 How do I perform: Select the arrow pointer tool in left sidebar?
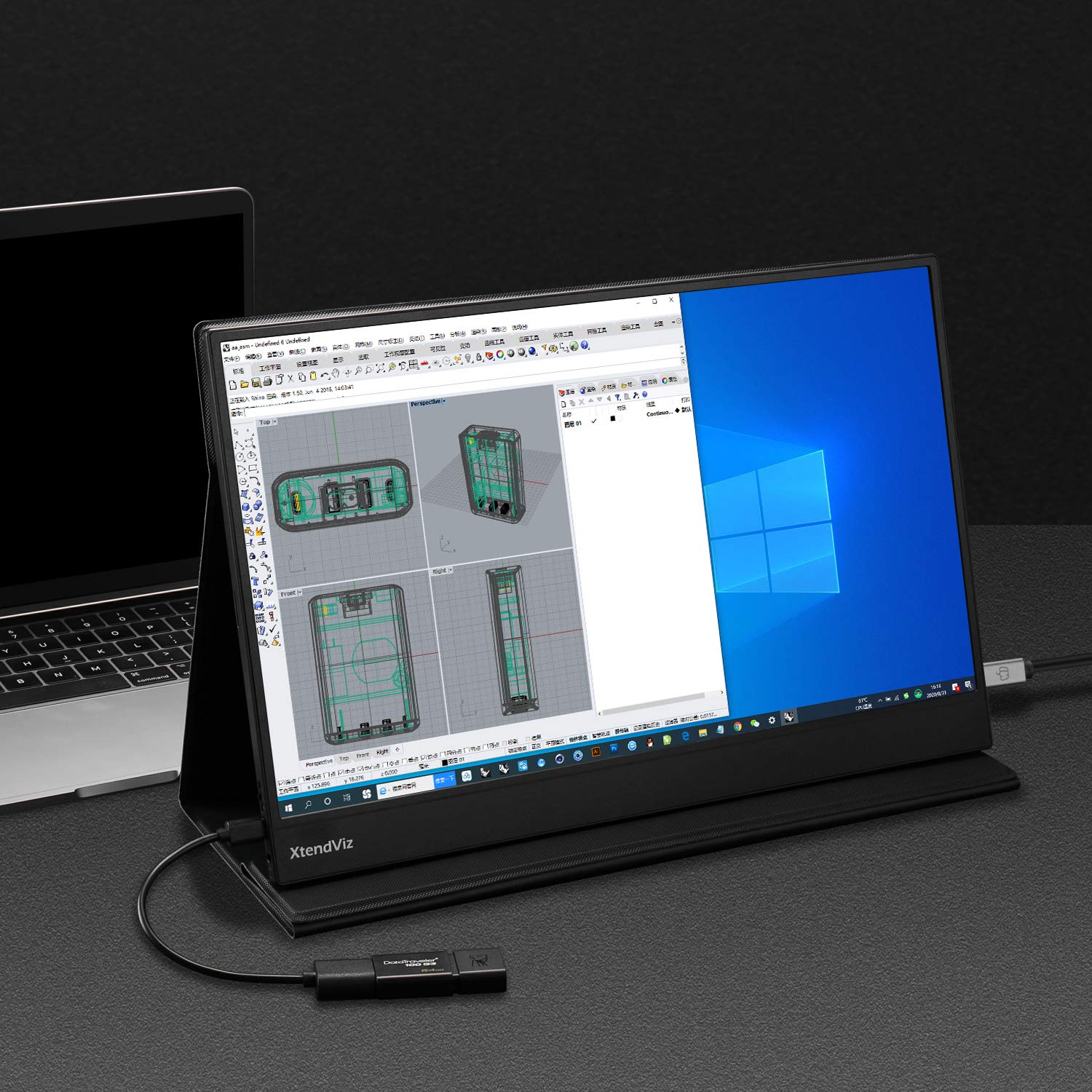tap(236, 432)
